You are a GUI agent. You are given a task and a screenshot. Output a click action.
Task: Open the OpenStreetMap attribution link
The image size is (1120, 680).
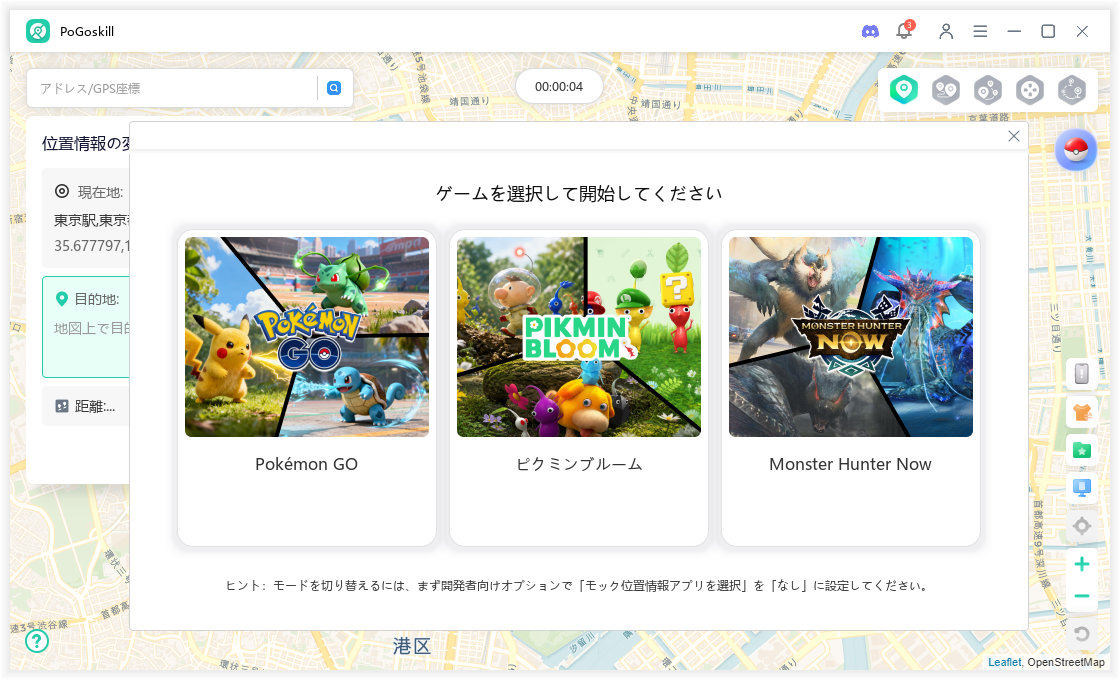(x=1066, y=662)
